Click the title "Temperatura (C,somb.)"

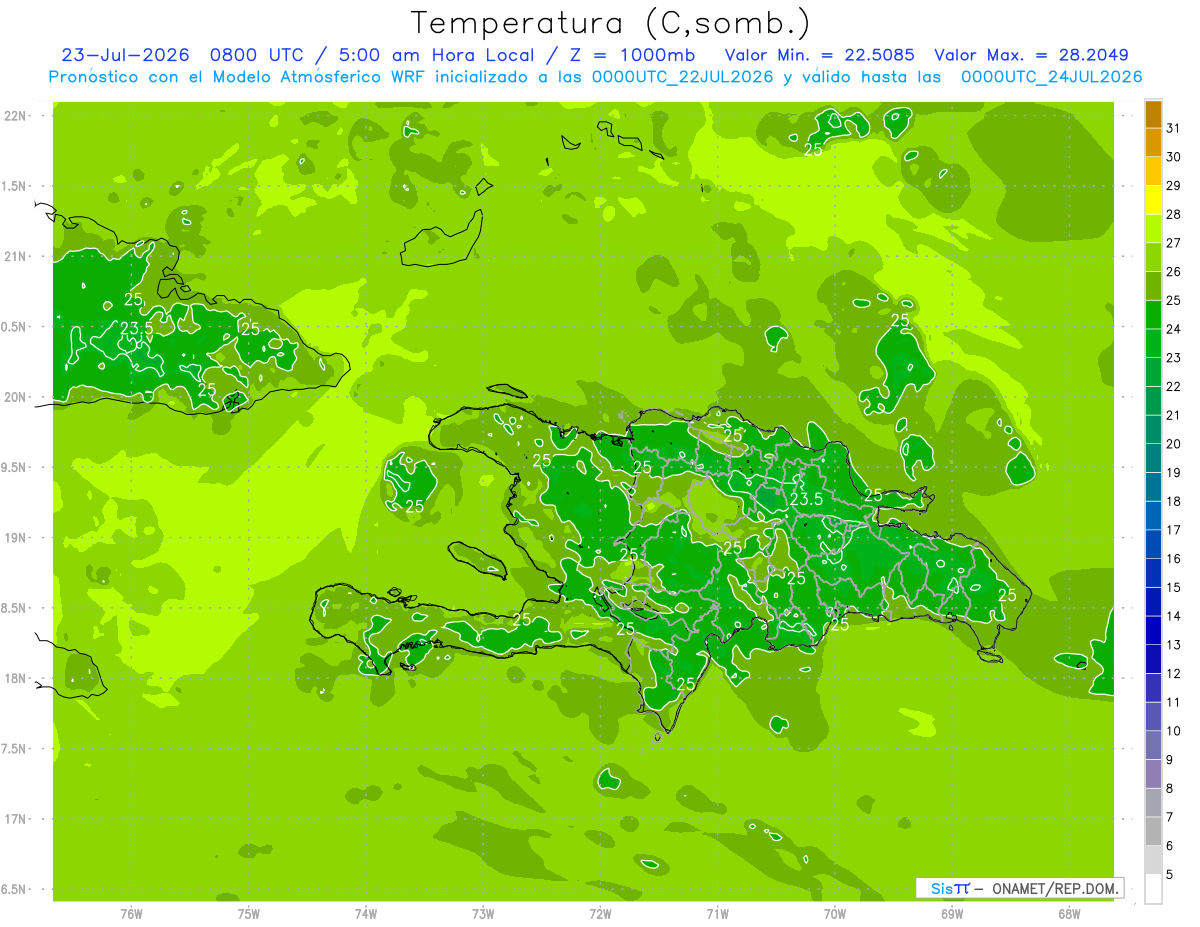pyautogui.click(x=610, y=23)
